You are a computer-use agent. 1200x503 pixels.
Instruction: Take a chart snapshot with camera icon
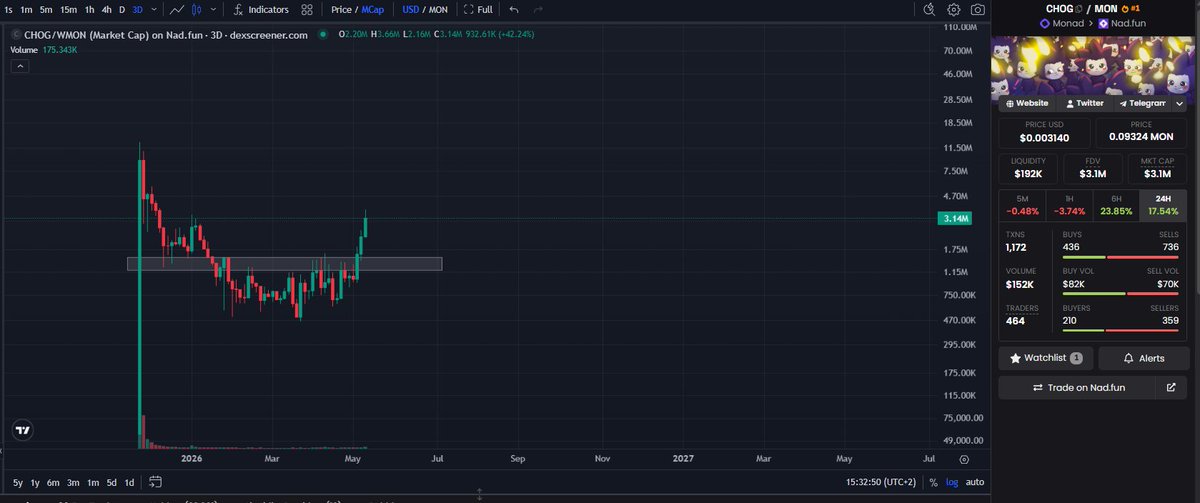click(x=977, y=9)
